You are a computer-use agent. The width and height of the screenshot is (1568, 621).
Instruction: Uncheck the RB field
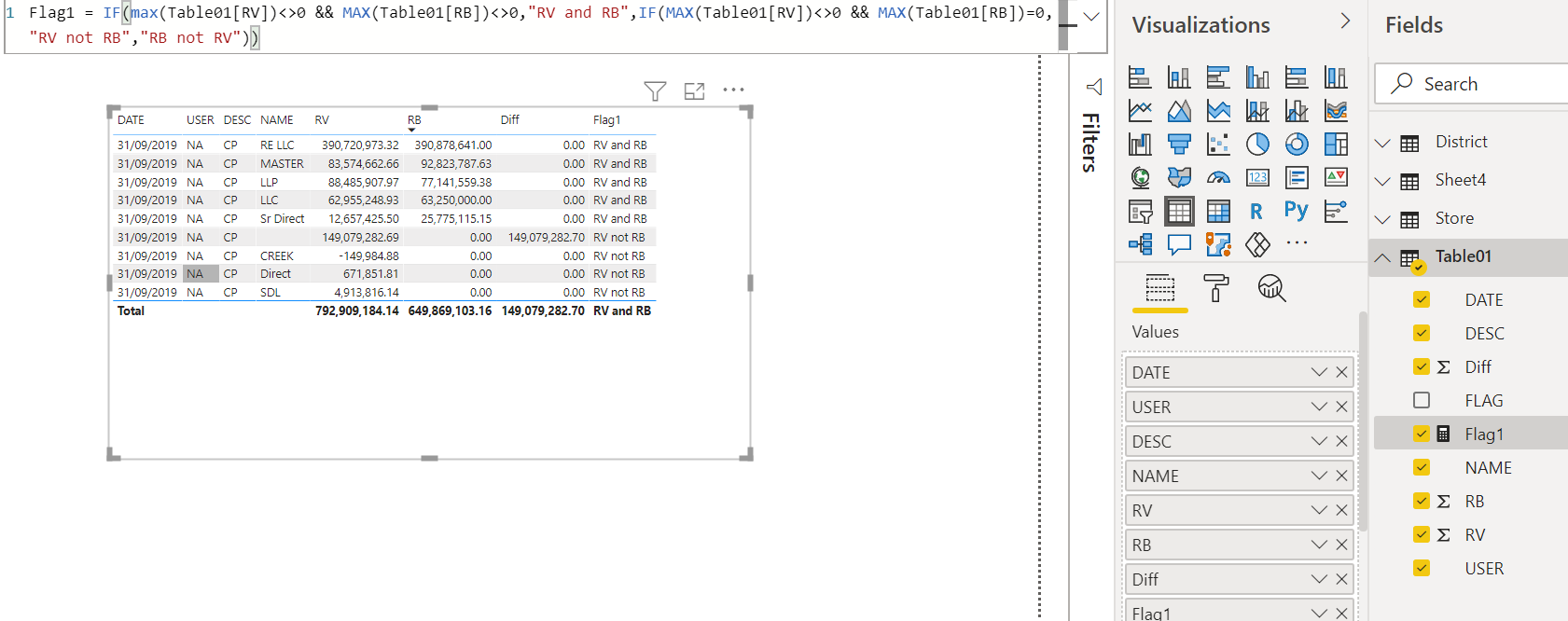1422,501
